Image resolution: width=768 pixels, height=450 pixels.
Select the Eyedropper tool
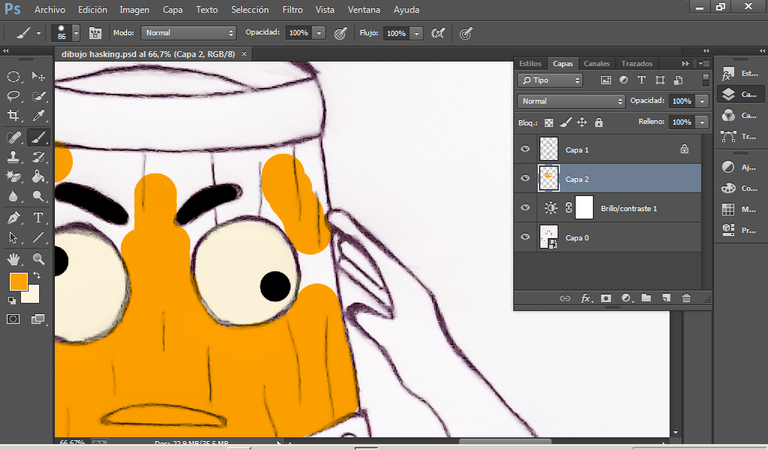coord(38,116)
